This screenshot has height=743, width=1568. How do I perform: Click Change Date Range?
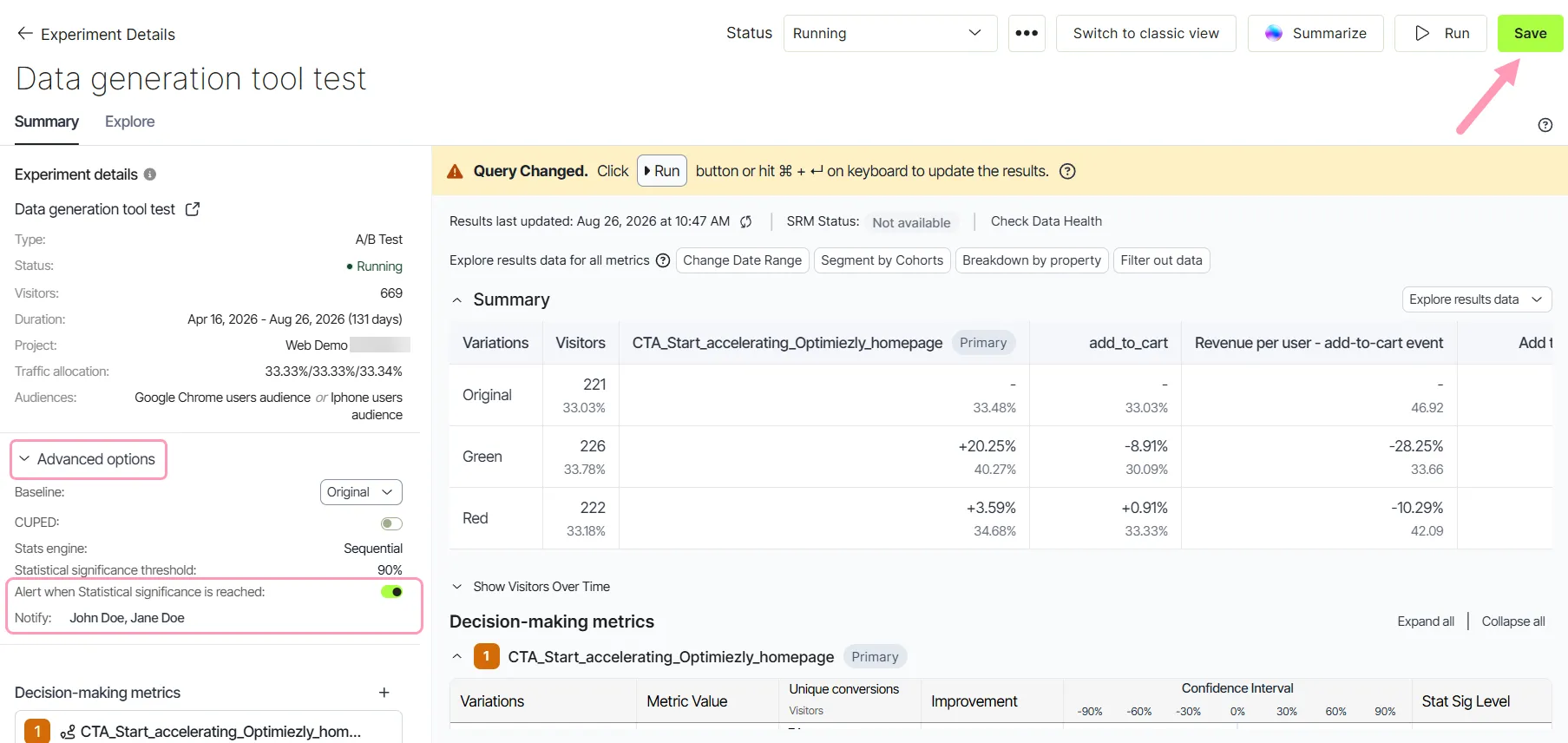tap(743, 260)
